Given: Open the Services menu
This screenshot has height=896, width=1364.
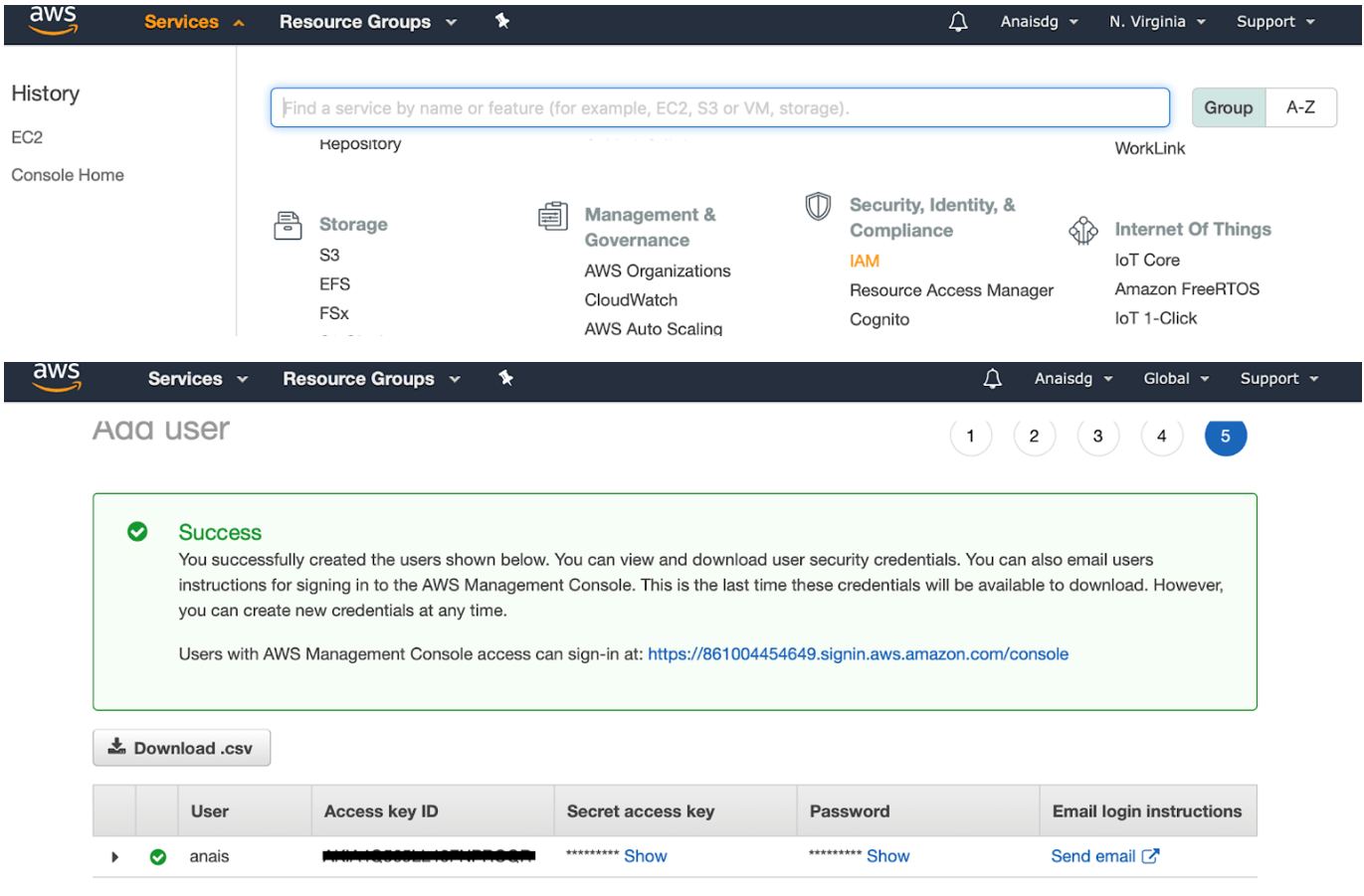Looking at the screenshot, I should click(182, 21).
